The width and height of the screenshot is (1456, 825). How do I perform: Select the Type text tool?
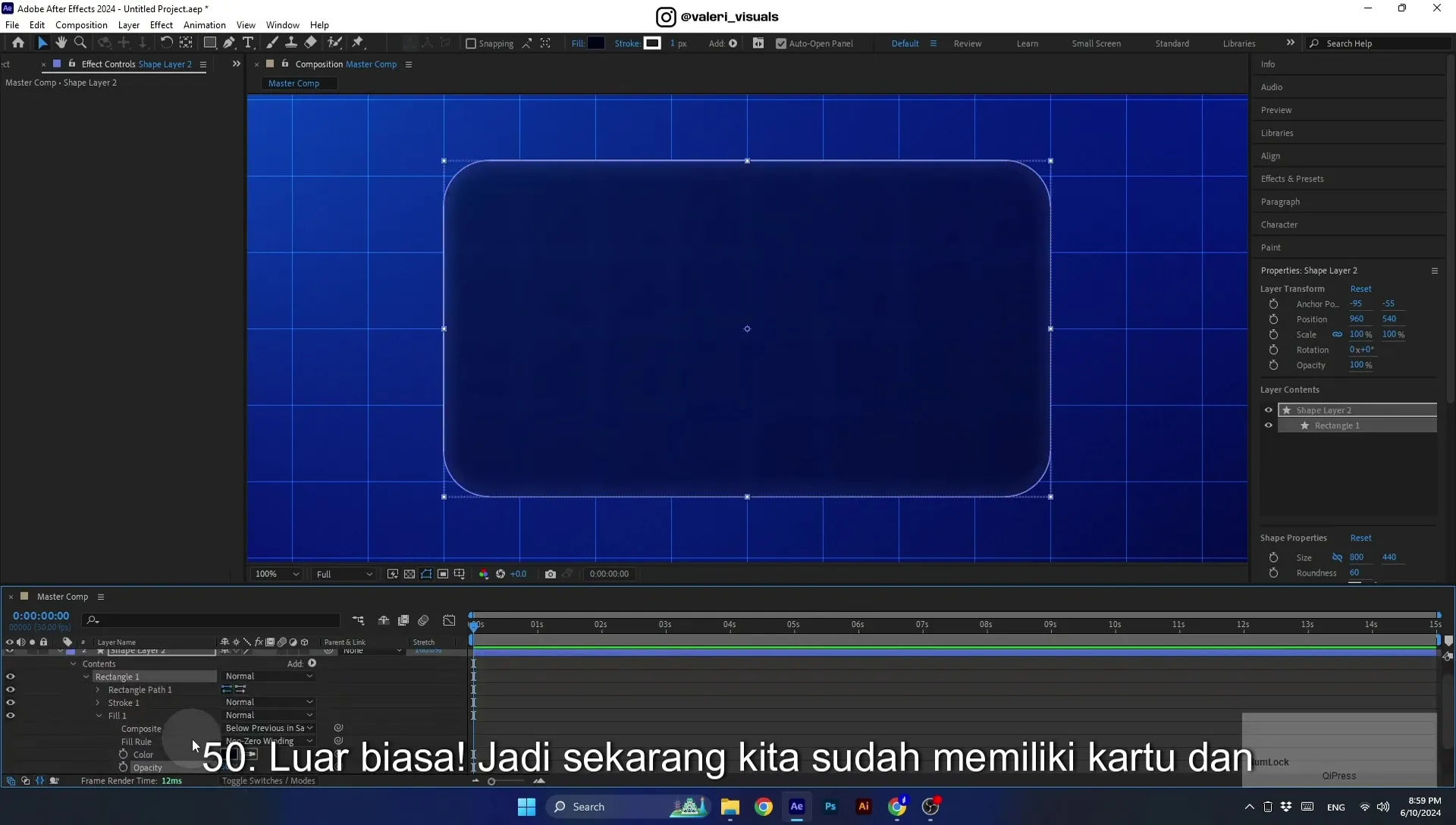(x=248, y=43)
